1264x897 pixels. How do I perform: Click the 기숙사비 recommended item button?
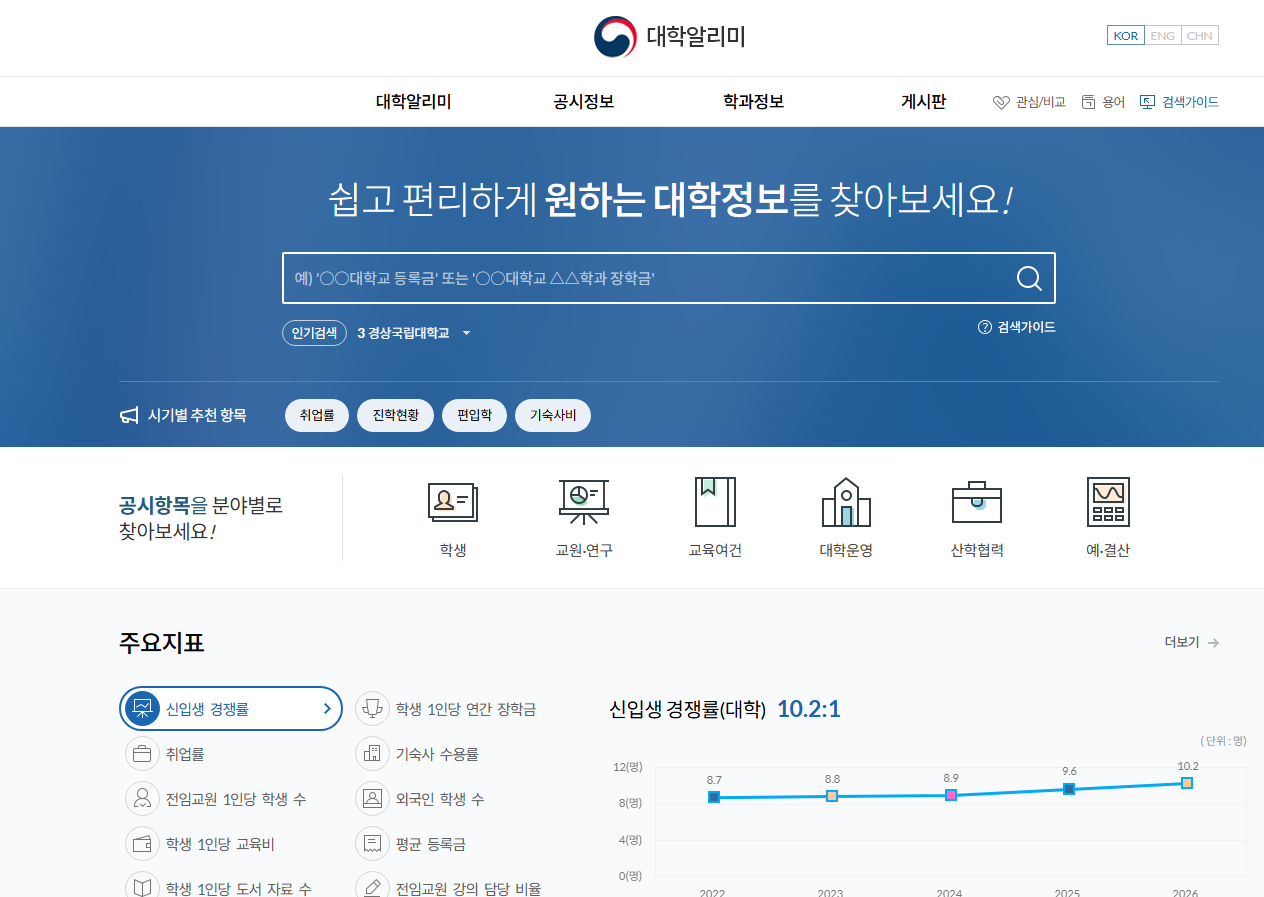553,415
